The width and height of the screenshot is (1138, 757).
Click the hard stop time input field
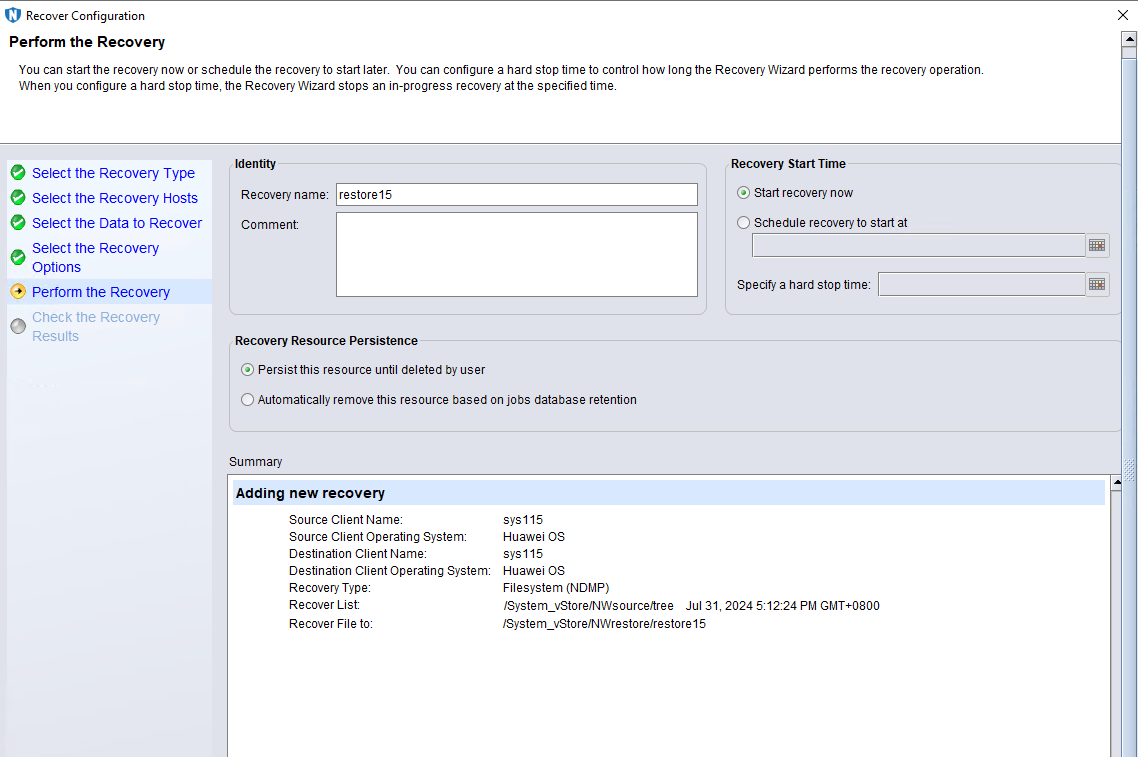[982, 285]
